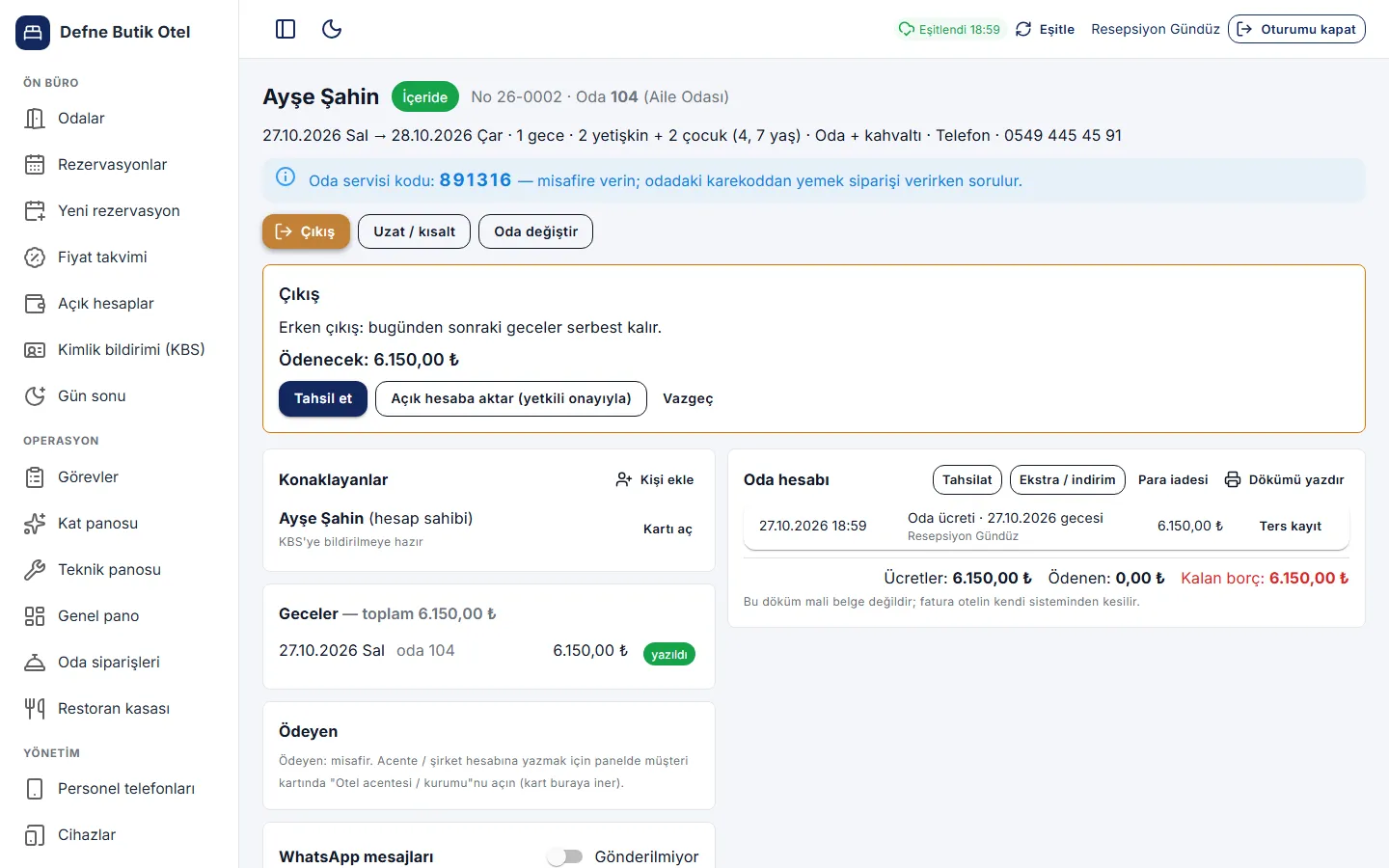Screen dimensions: 1389x868
Task: Toggle WhatsApp mesajları switch
Action: (565, 856)
